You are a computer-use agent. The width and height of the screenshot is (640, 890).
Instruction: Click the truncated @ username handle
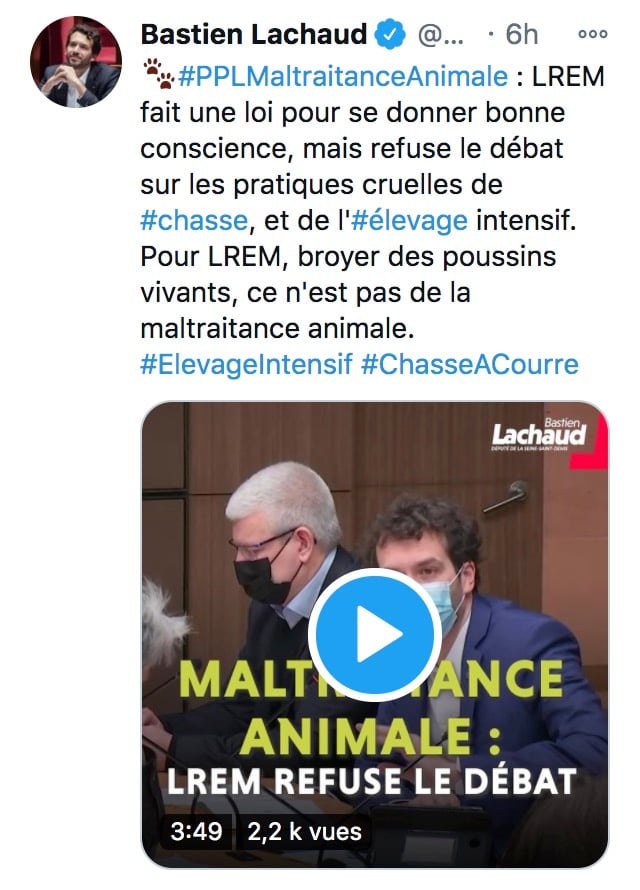pyautogui.click(x=437, y=35)
